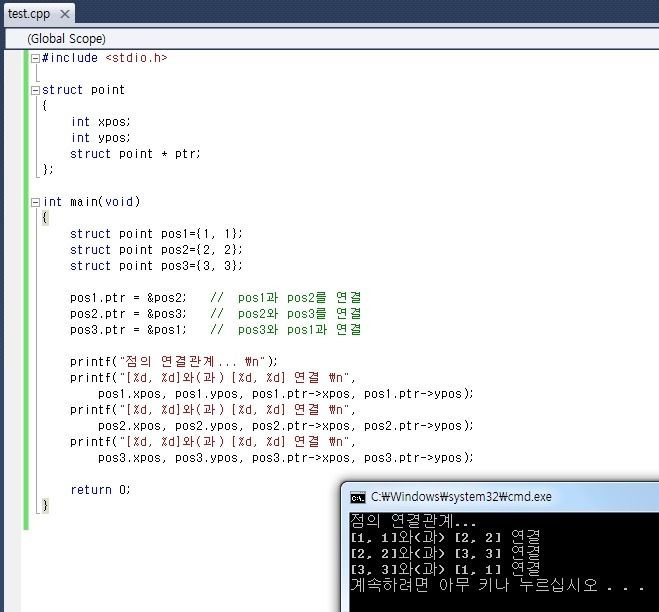Image resolution: width=659 pixels, height=612 pixels.
Task: Click the console's first output line
Action: pyautogui.click(x=413, y=521)
